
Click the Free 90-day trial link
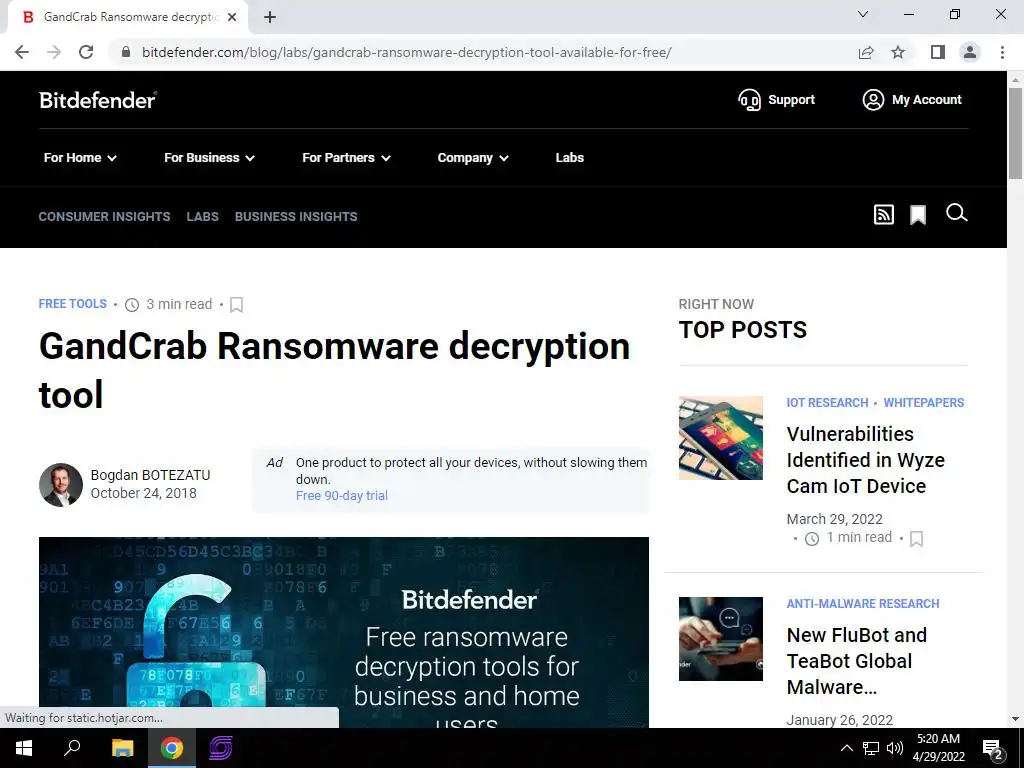[x=342, y=496]
